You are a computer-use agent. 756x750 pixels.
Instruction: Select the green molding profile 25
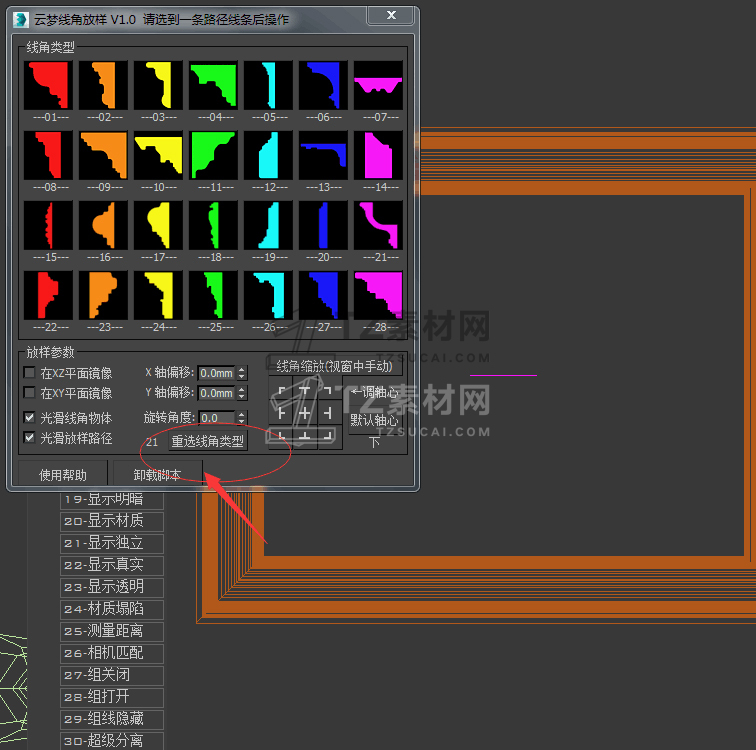213,295
